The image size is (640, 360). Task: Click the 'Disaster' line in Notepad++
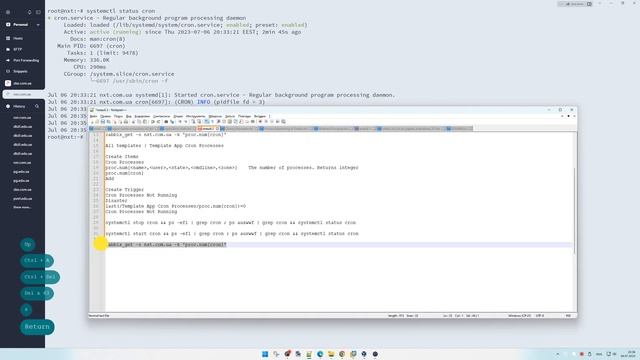(116, 201)
